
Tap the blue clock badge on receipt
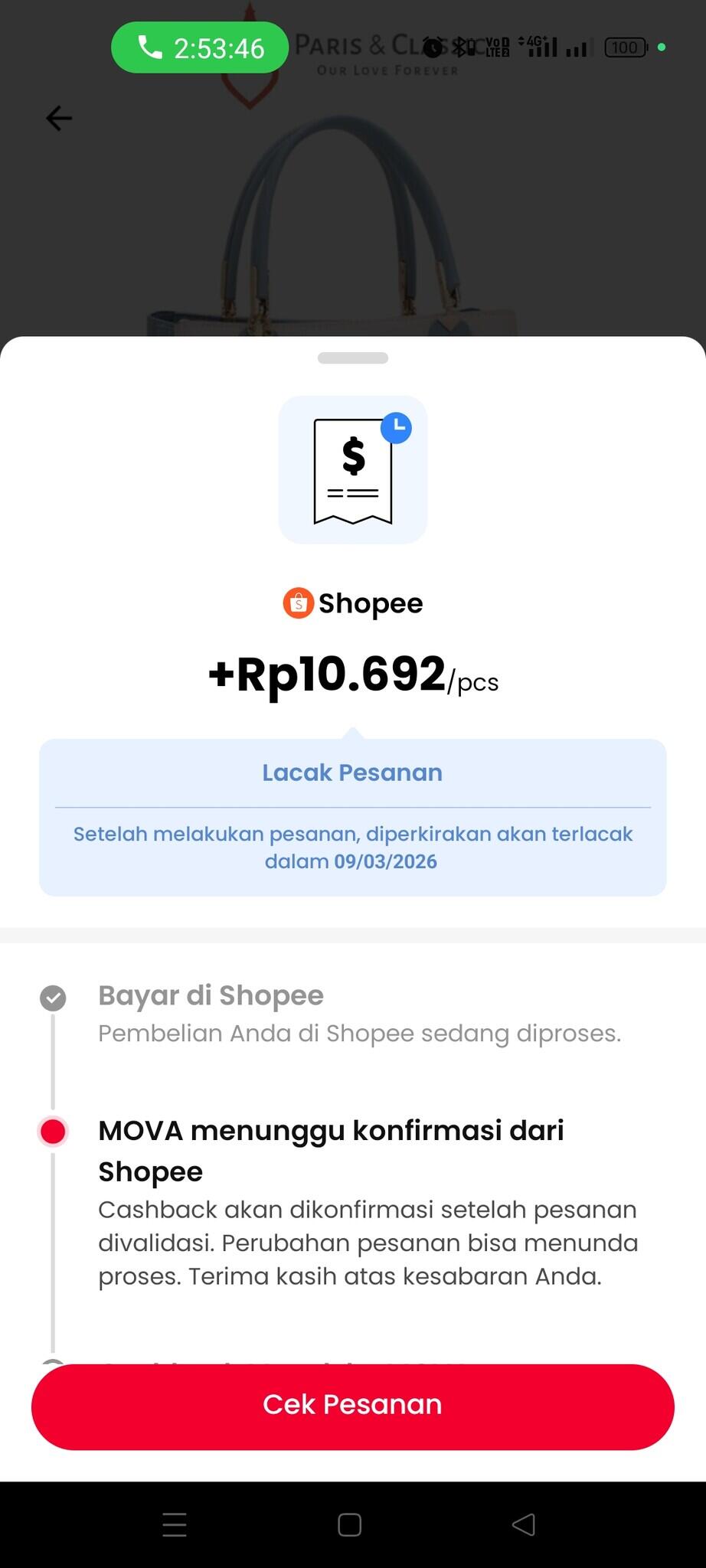coord(396,428)
